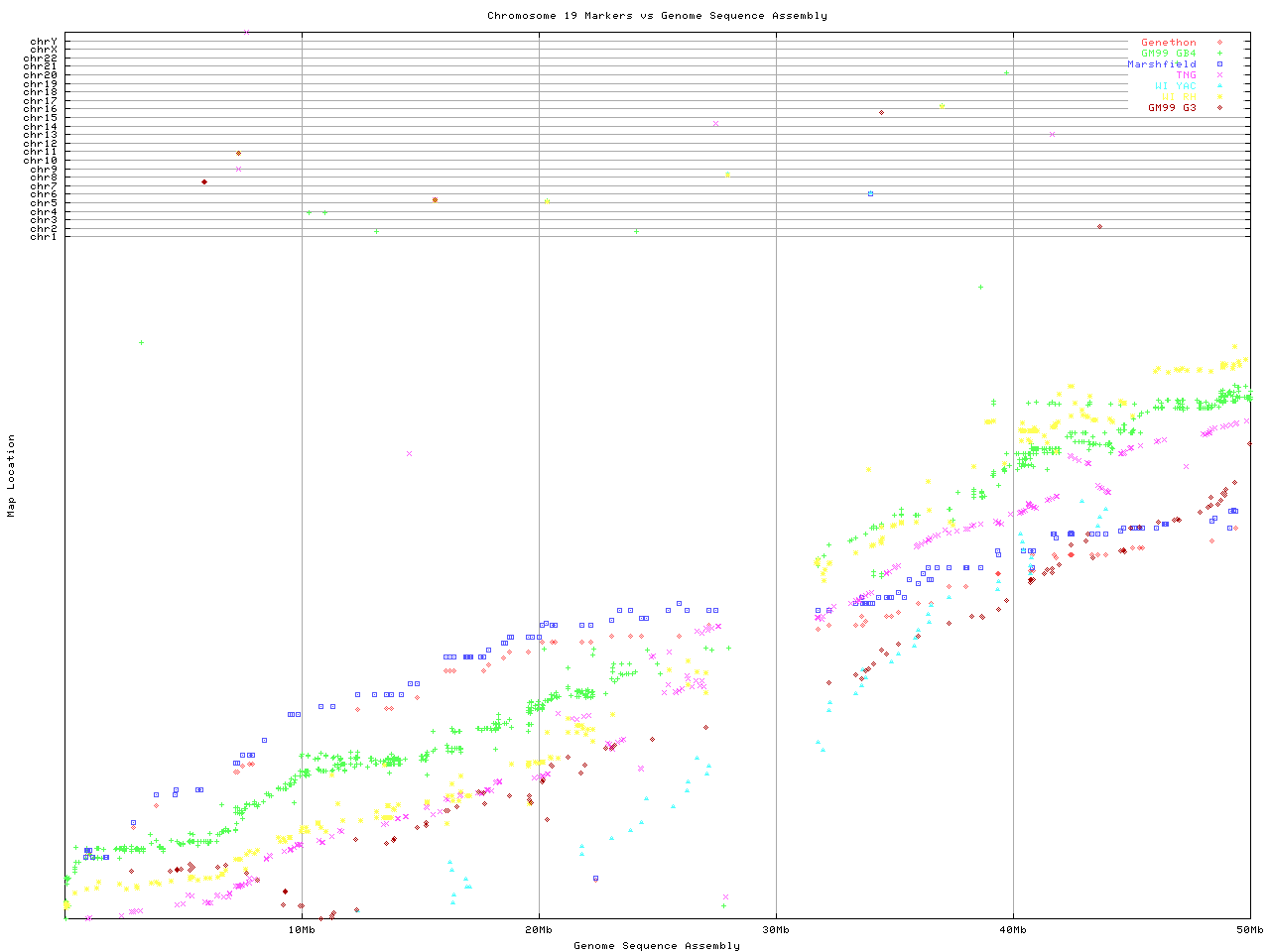Click the dark red marker near chr7 row

click(204, 181)
